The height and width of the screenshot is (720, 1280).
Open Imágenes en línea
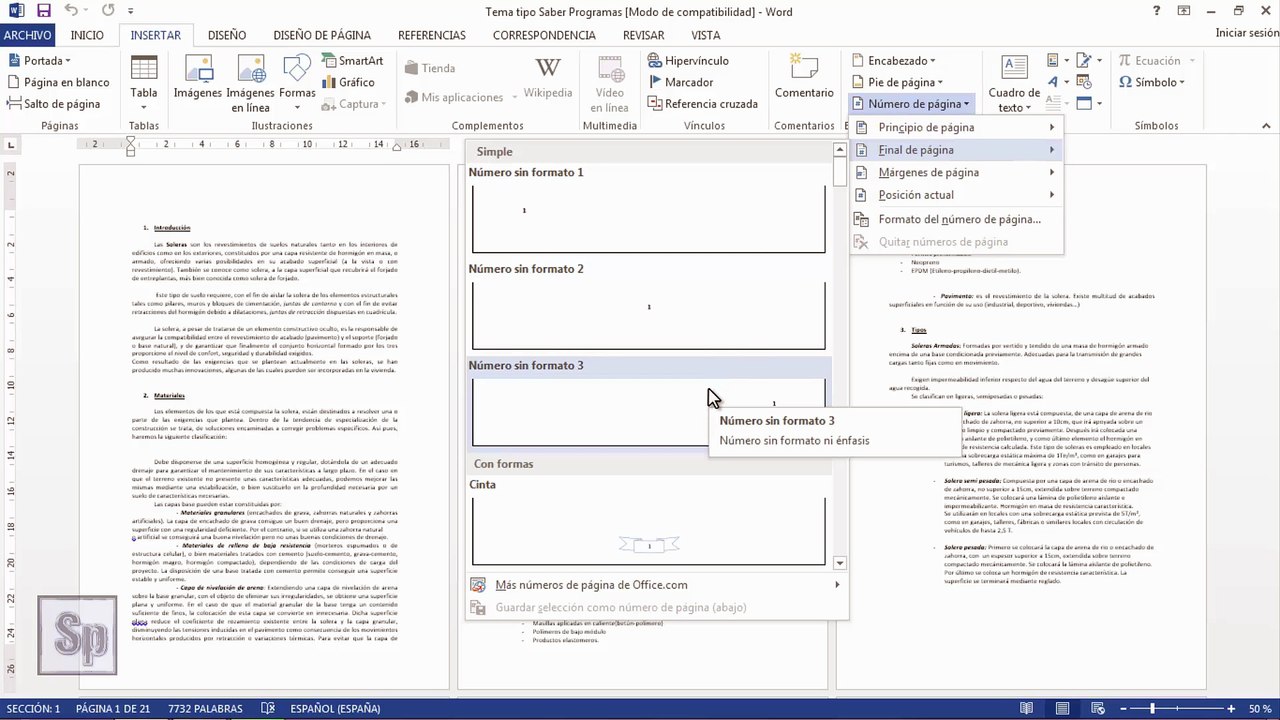pyautogui.click(x=251, y=82)
